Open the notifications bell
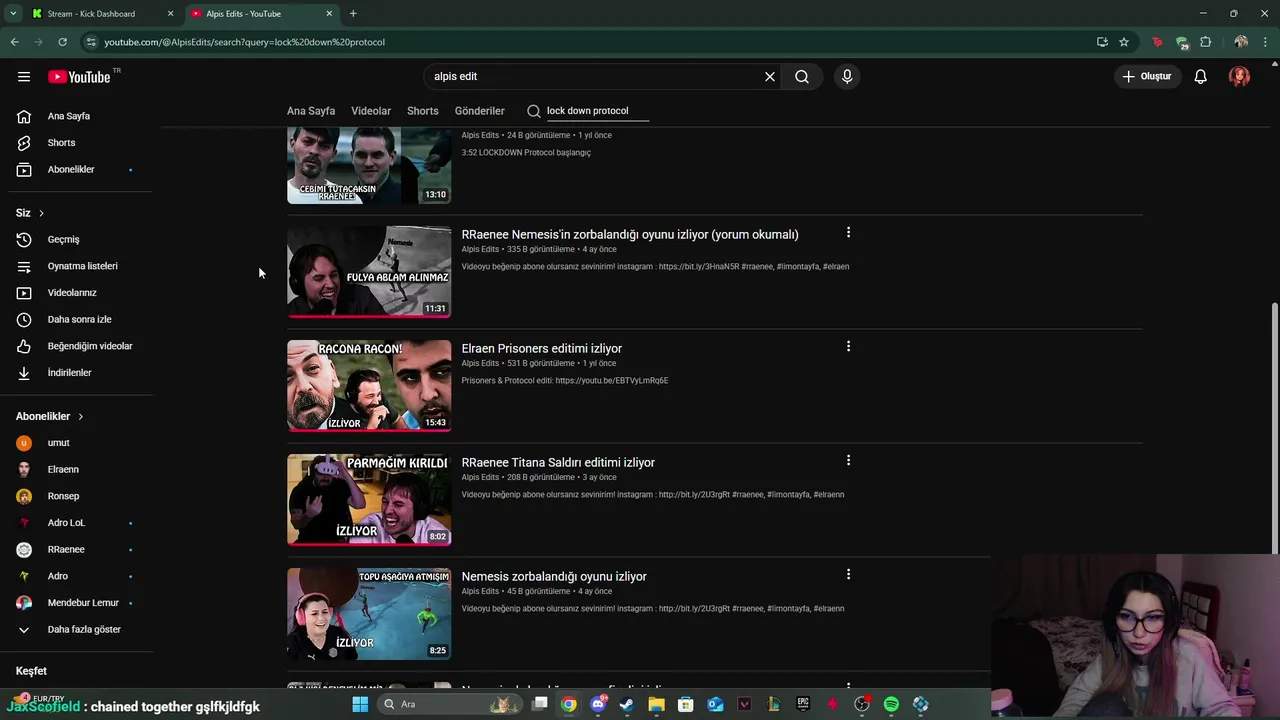Image resolution: width=1280 pixels, height=720 pixels. point(1200,77)
